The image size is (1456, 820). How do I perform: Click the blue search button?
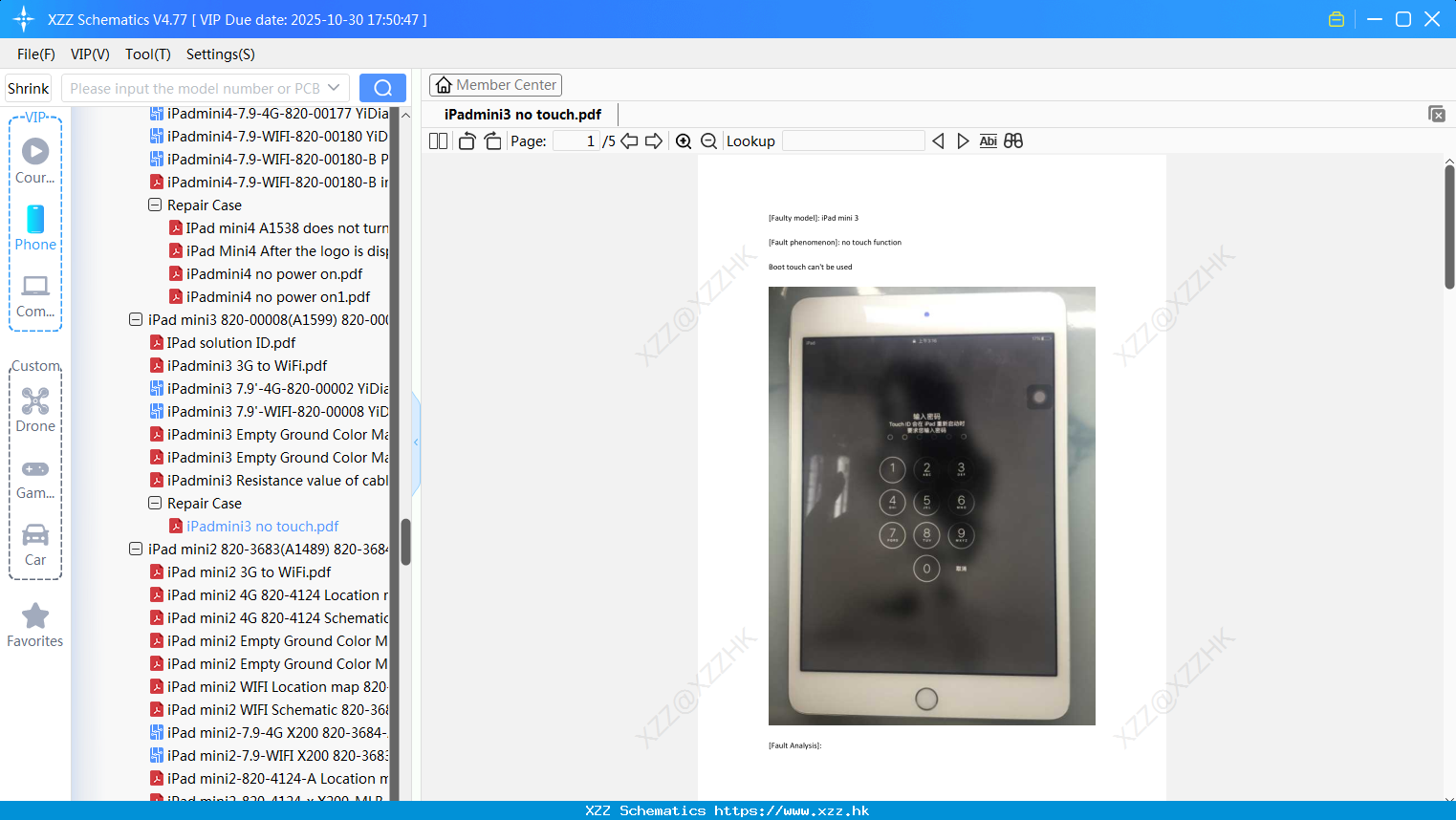[382, 88]
